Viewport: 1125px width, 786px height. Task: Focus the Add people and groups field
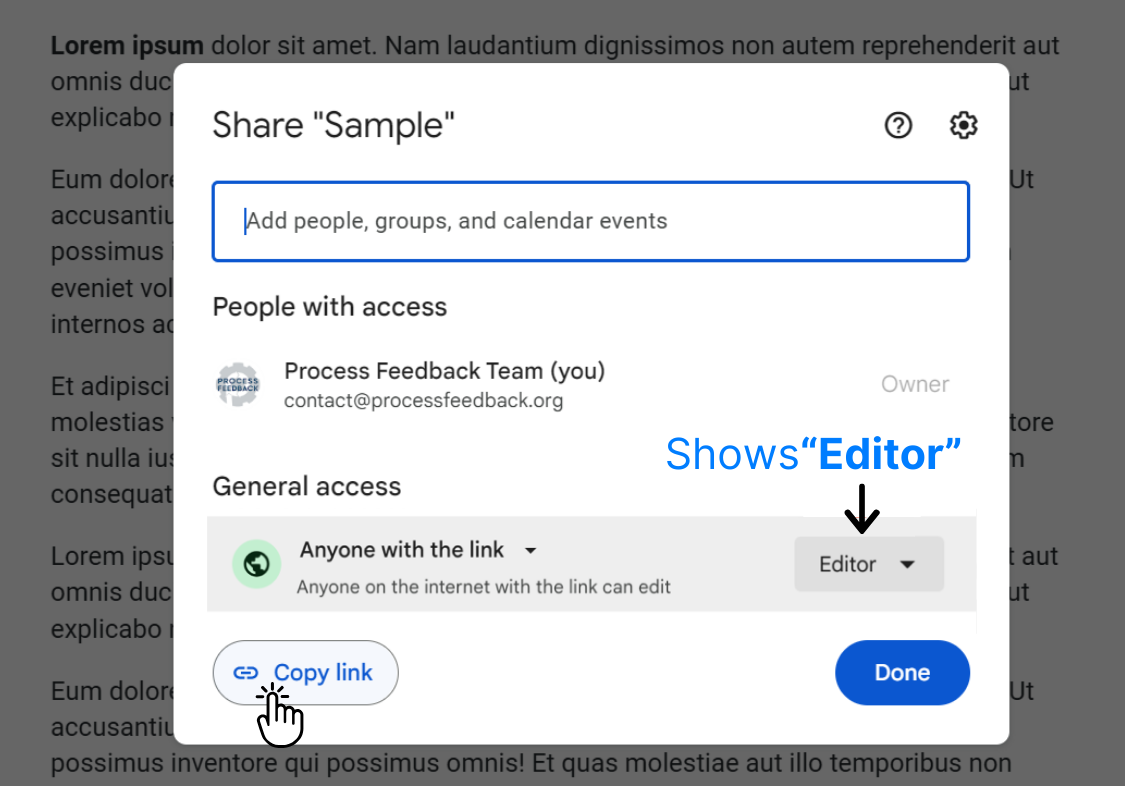pyautogui.click(x=590, y=221)
